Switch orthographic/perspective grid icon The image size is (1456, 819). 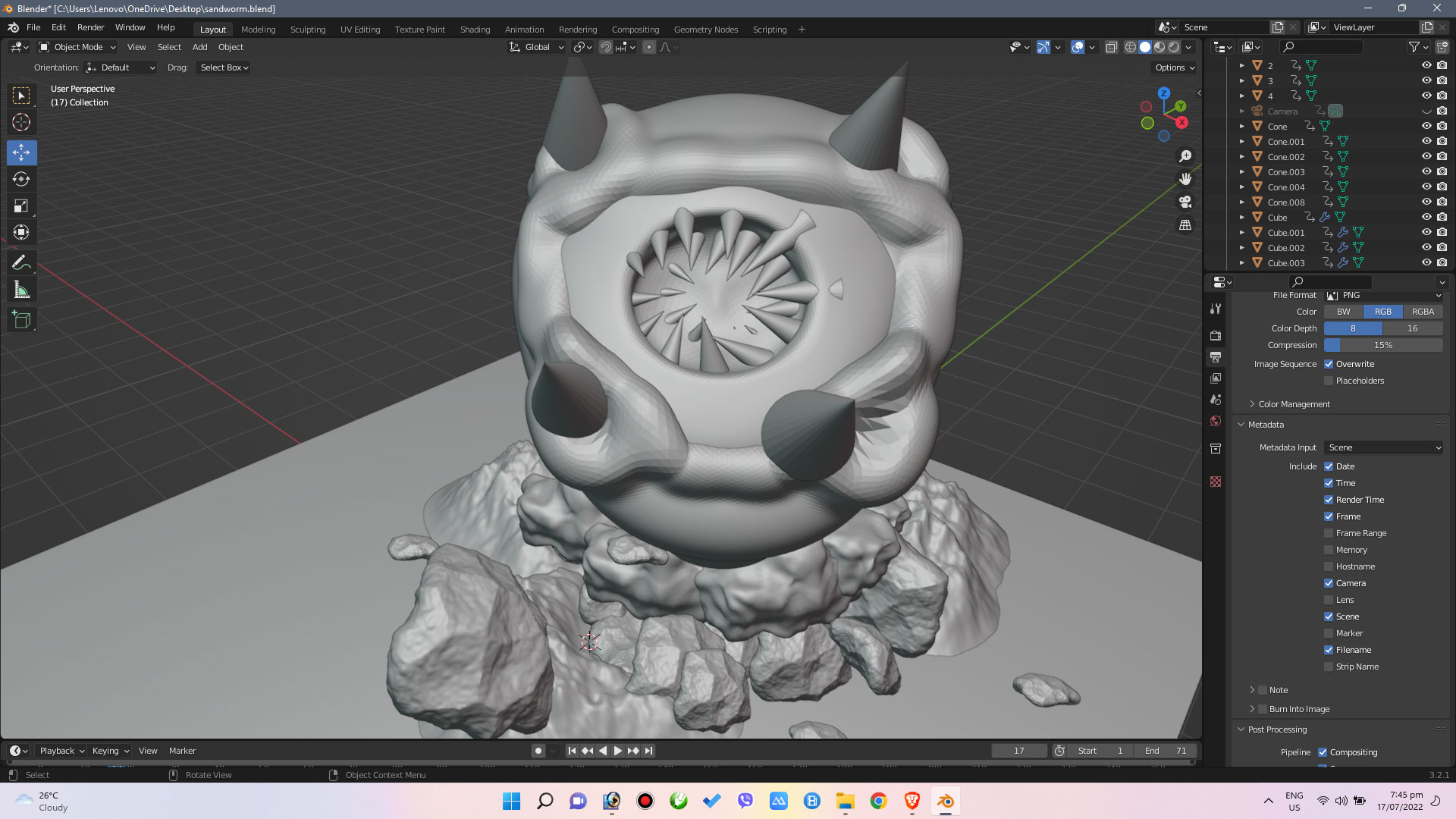[x=1185, y=225]
